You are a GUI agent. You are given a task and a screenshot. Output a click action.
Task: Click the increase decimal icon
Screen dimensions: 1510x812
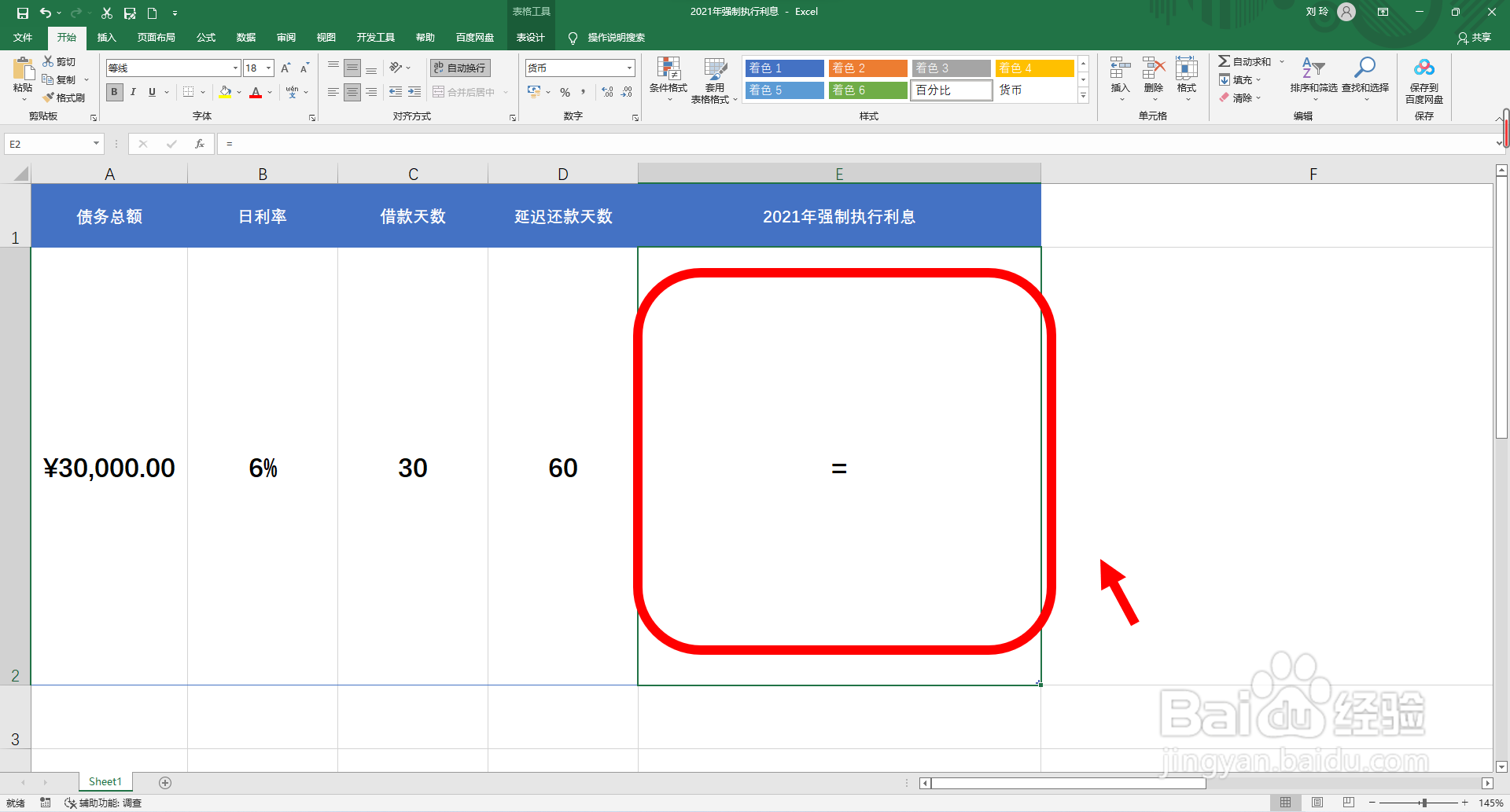pos(607,92)
